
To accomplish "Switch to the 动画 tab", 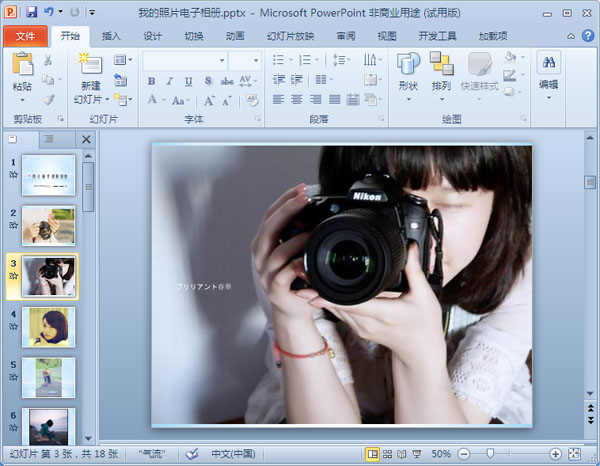I will point(235,36).
